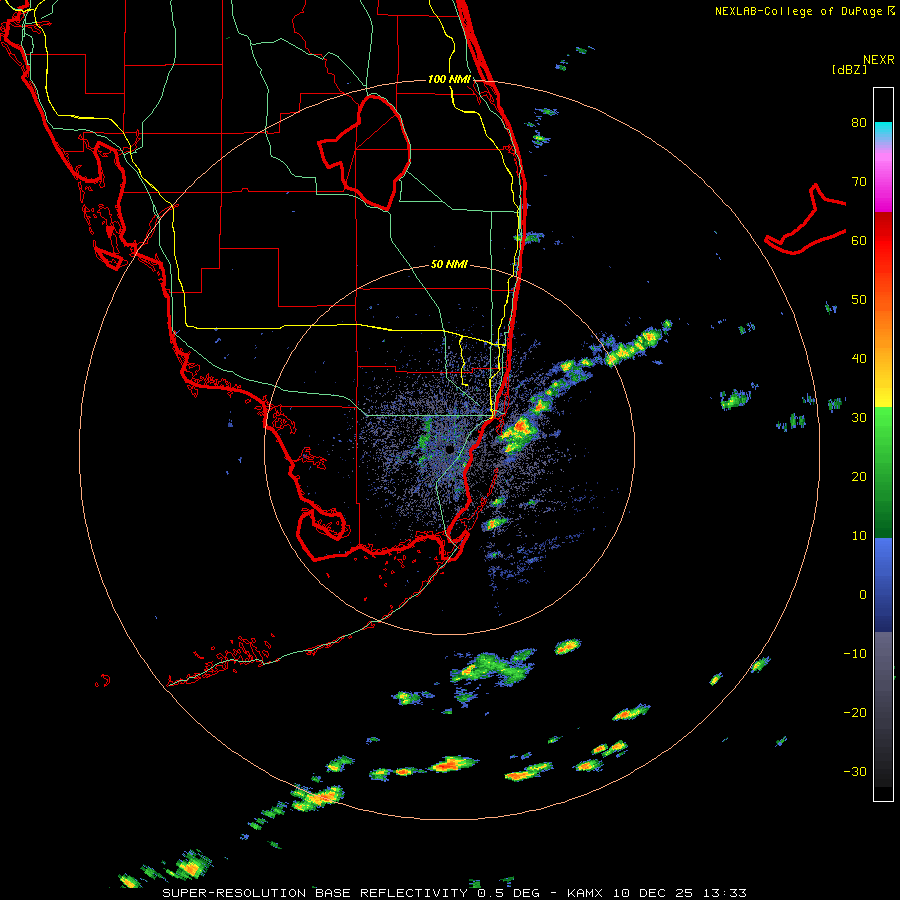Click the NEXR label above the scale
The height and width of the screenshot is (900, 900).
click(879, 60)
